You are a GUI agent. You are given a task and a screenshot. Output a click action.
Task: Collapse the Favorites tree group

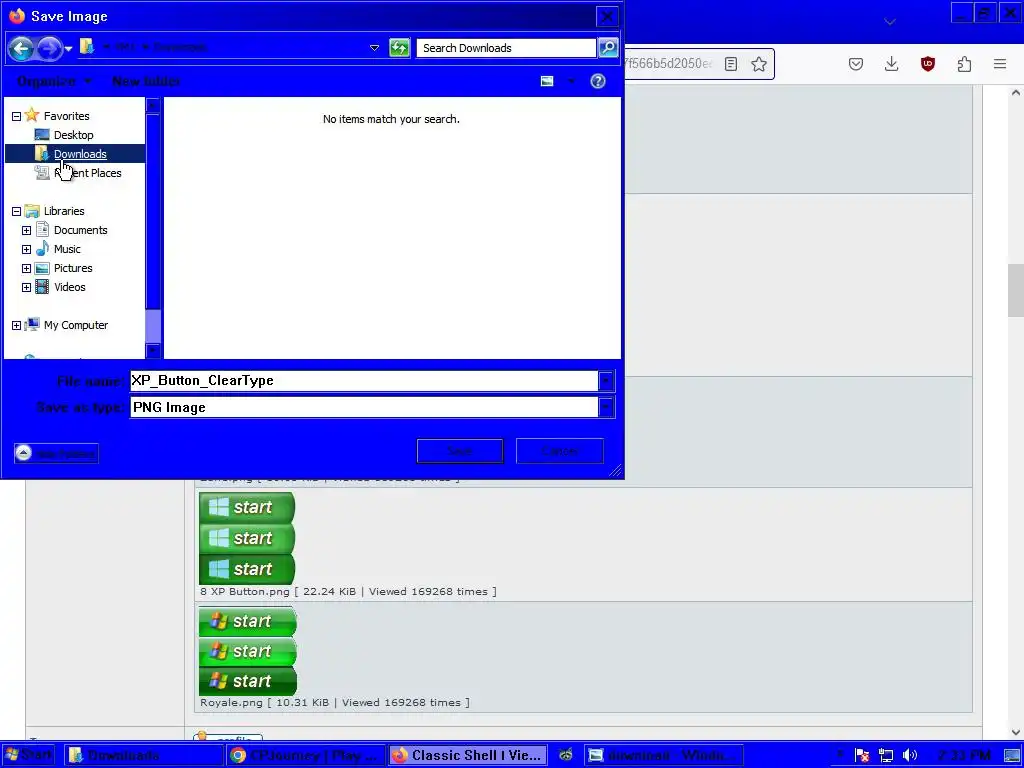pos(16,116)
